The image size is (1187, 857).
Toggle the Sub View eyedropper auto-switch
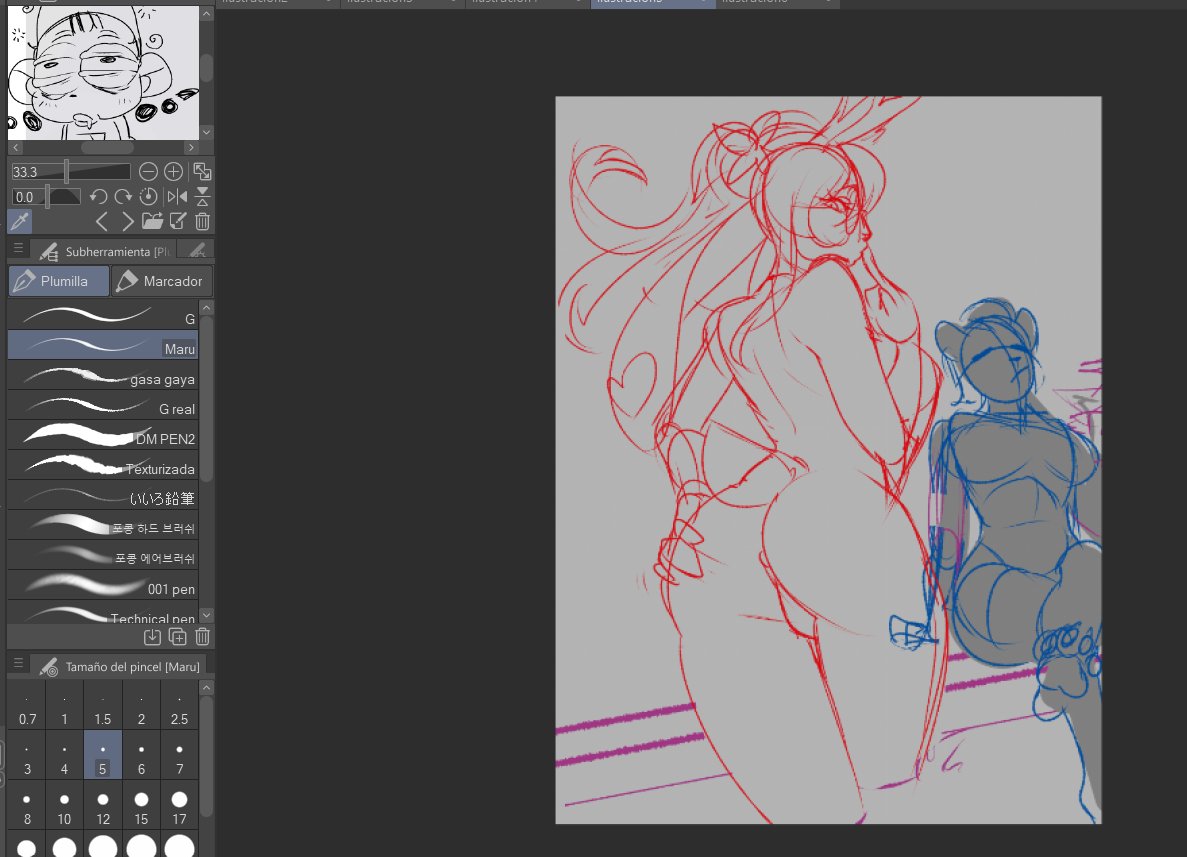click(20, 222)
